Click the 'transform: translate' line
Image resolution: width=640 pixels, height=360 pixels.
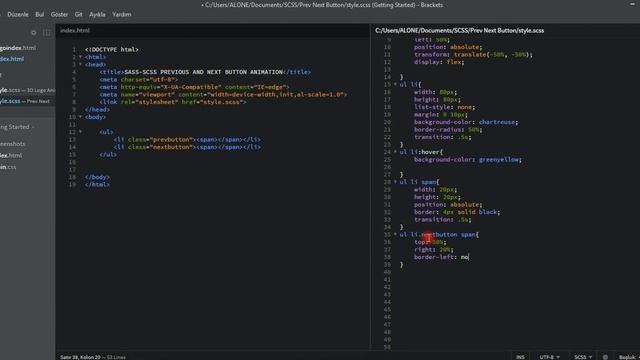point(473,55)
